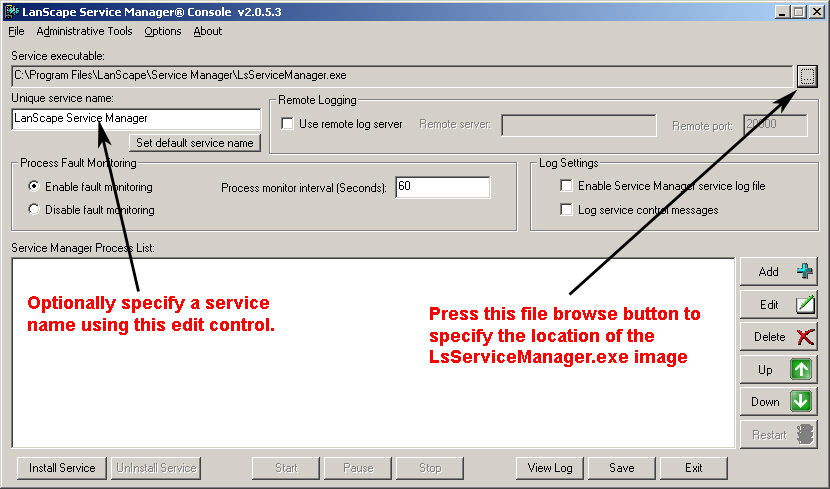This screenshot has width=830, height=489.
Task: Click the Pause button
Action: pyautogui.click(x=358, y=468)
